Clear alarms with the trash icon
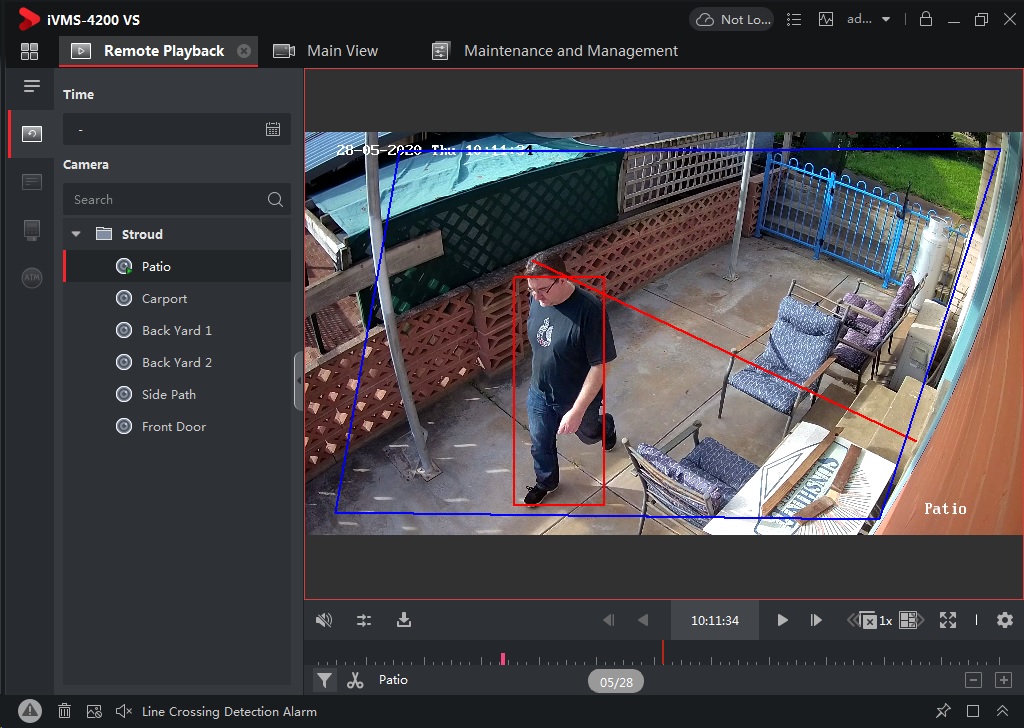Viewport: 1024px width, 728px height. click(x=64, y=711)
